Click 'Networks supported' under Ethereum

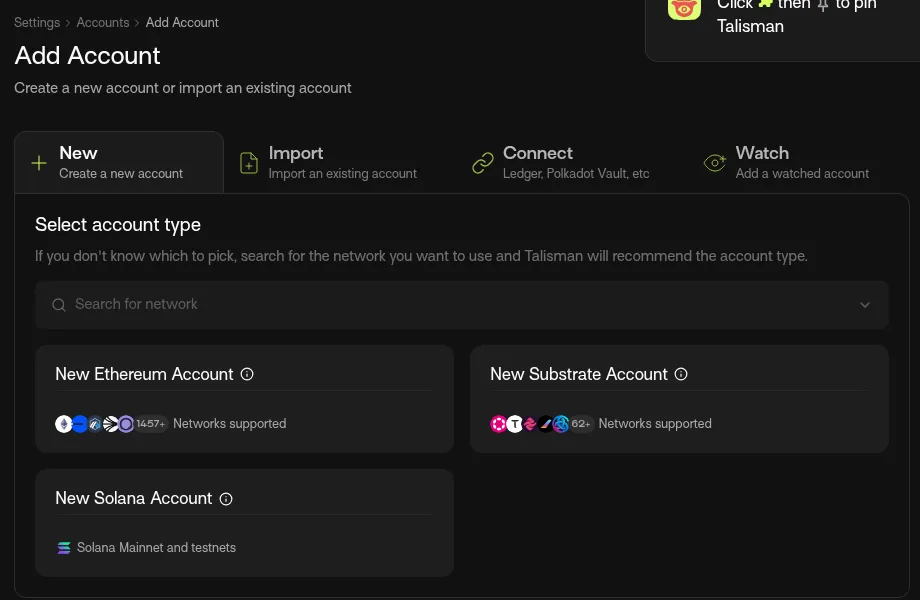click(x=229, y=423)
